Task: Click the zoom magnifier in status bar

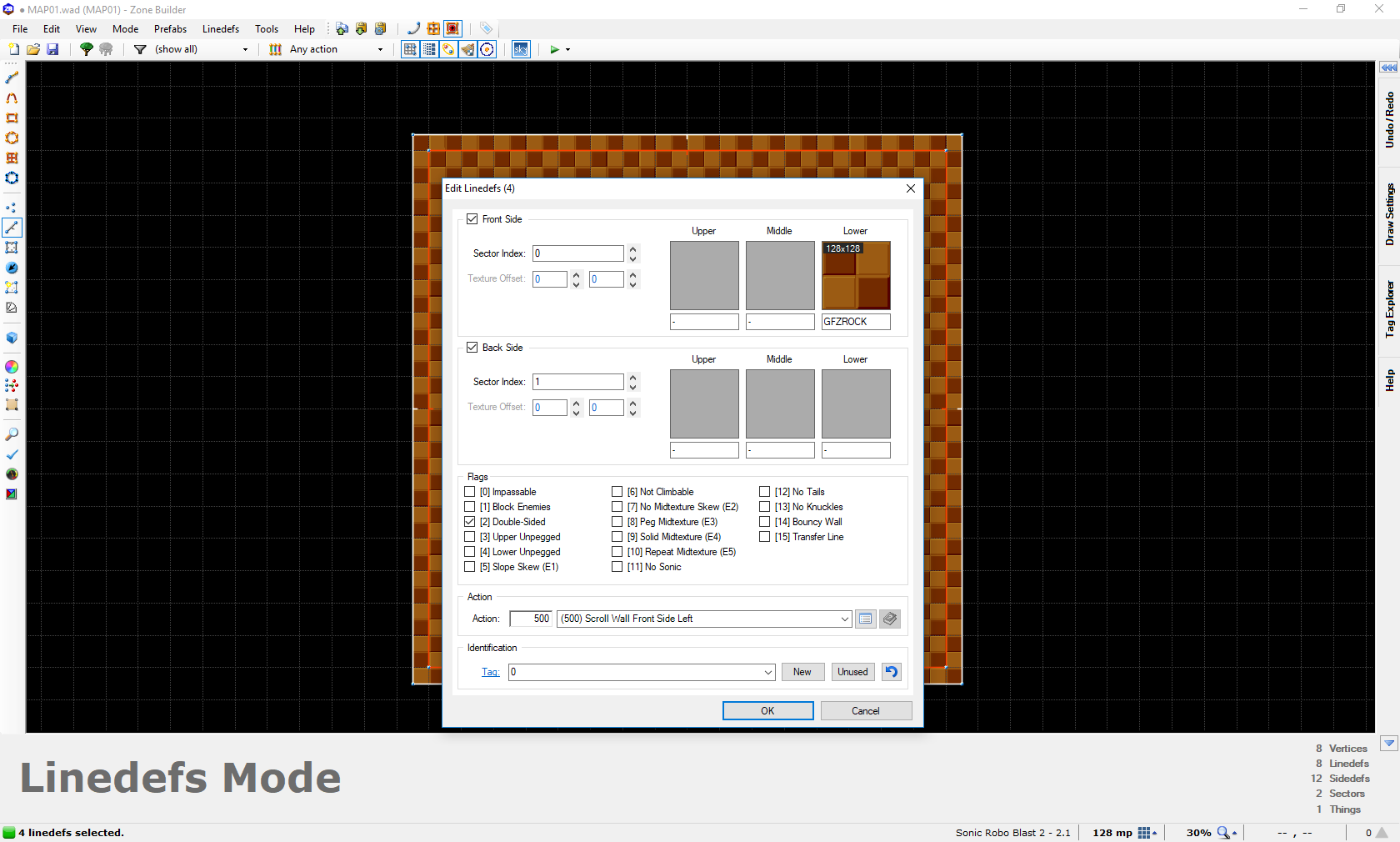Action: [1224, 832]
